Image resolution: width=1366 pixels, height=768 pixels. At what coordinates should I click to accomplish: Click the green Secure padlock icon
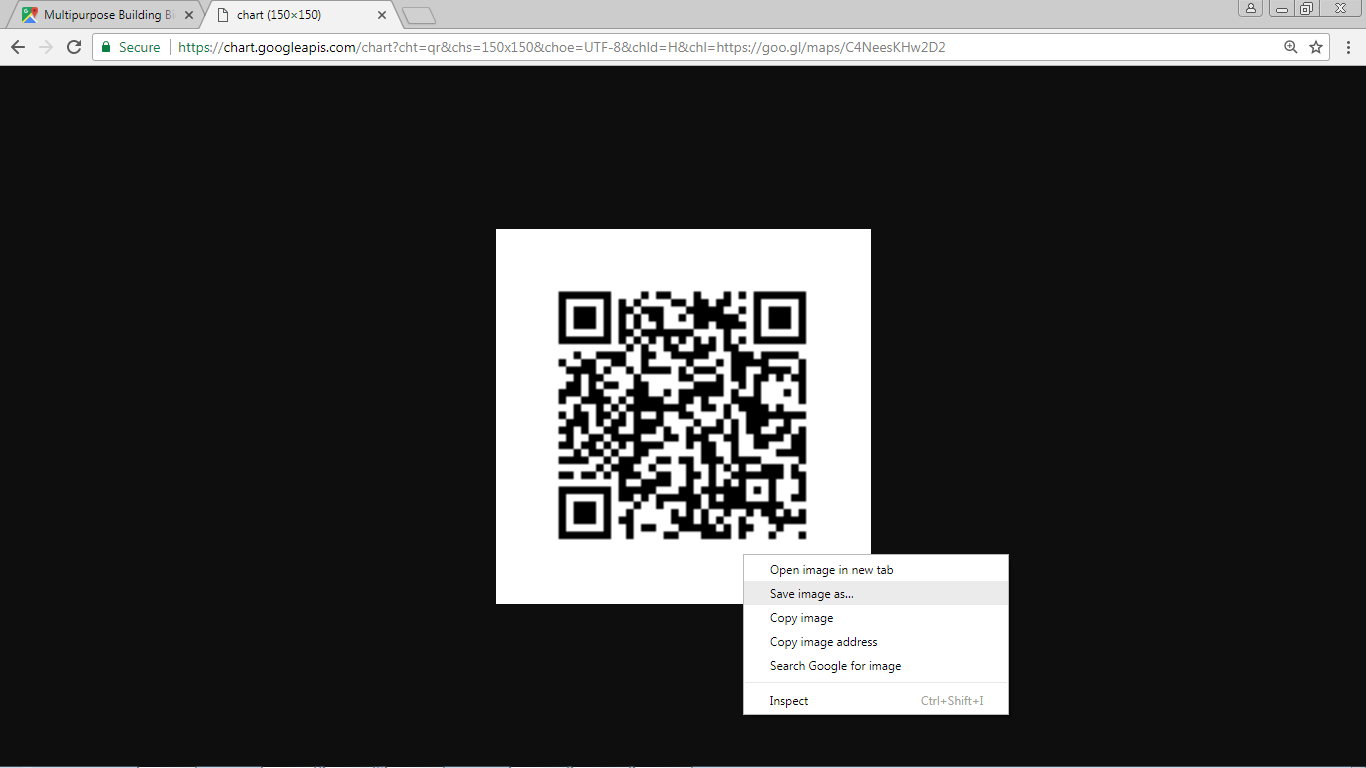click(106, 47)
